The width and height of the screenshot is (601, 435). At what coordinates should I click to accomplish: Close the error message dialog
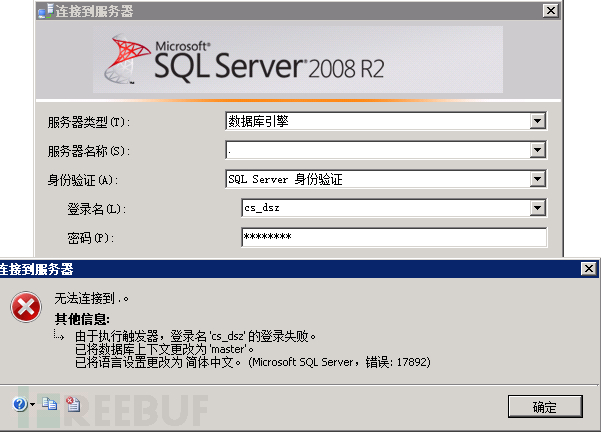[x=589, y=268]
